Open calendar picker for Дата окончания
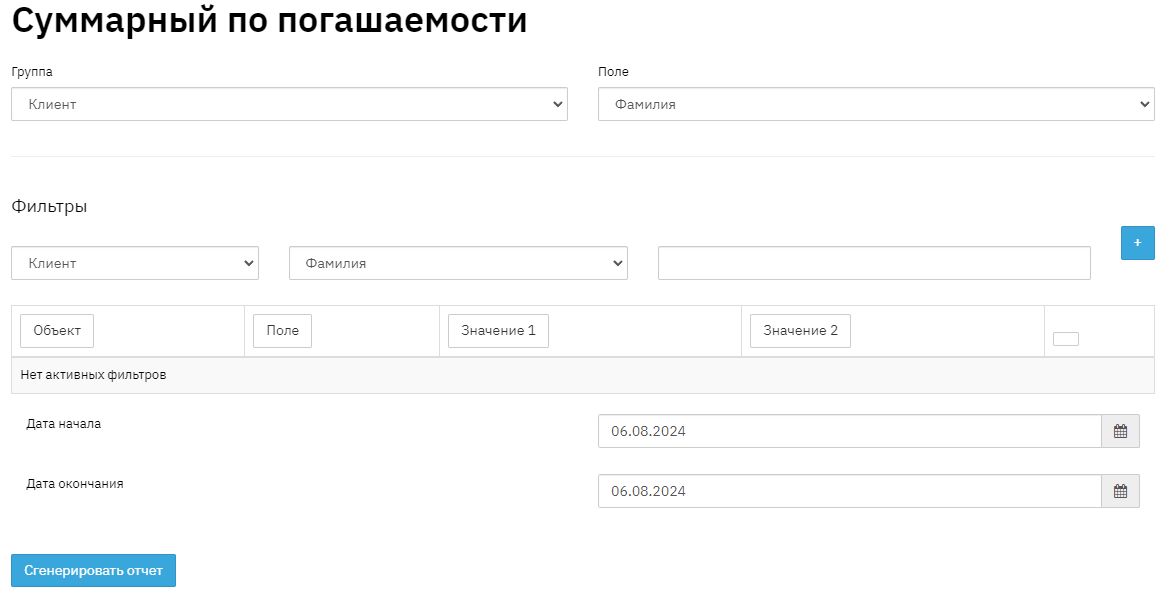The image size is (1171, 607). [1120, 491]
